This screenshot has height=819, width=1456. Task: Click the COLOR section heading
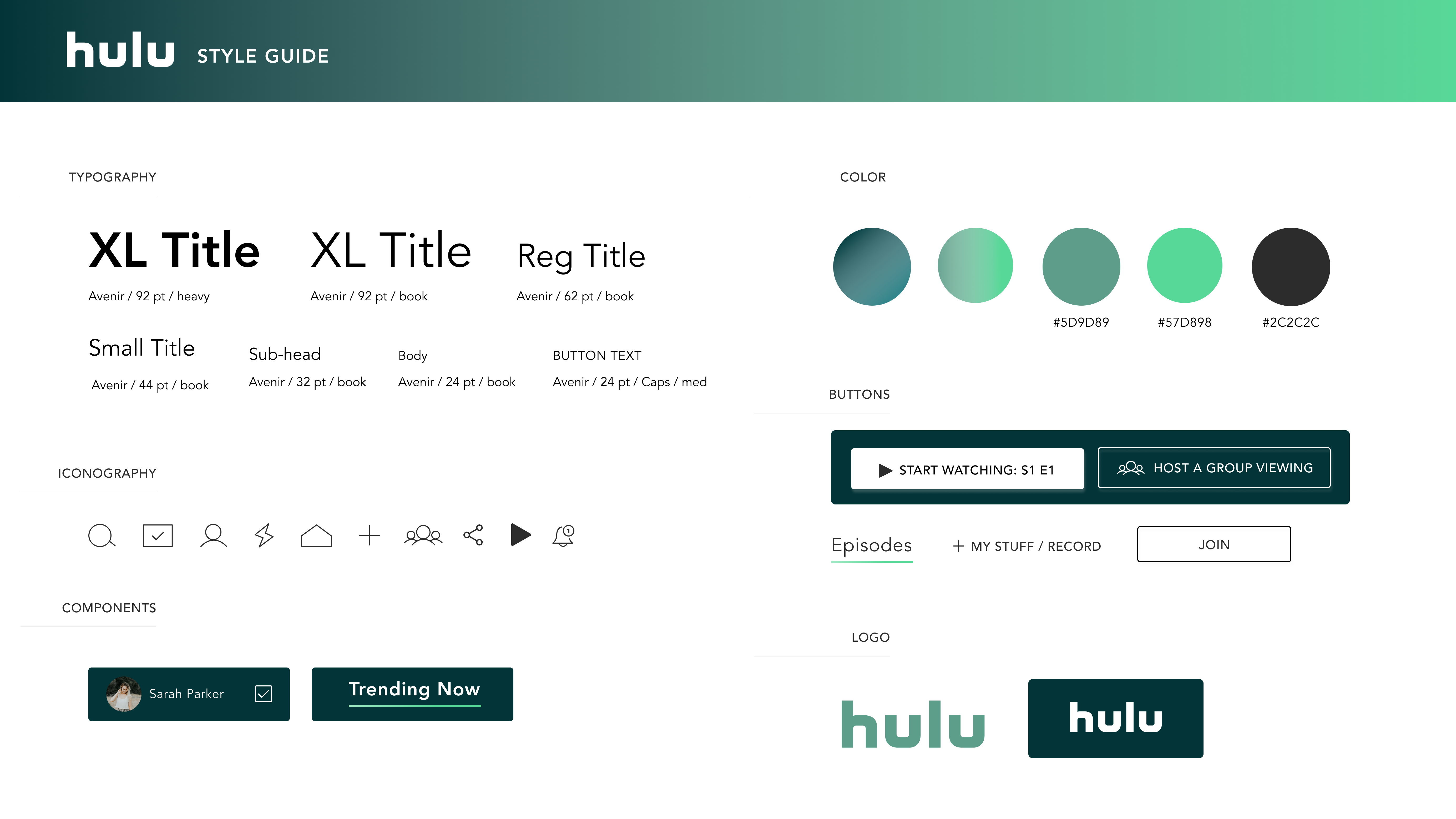(863, 177)
